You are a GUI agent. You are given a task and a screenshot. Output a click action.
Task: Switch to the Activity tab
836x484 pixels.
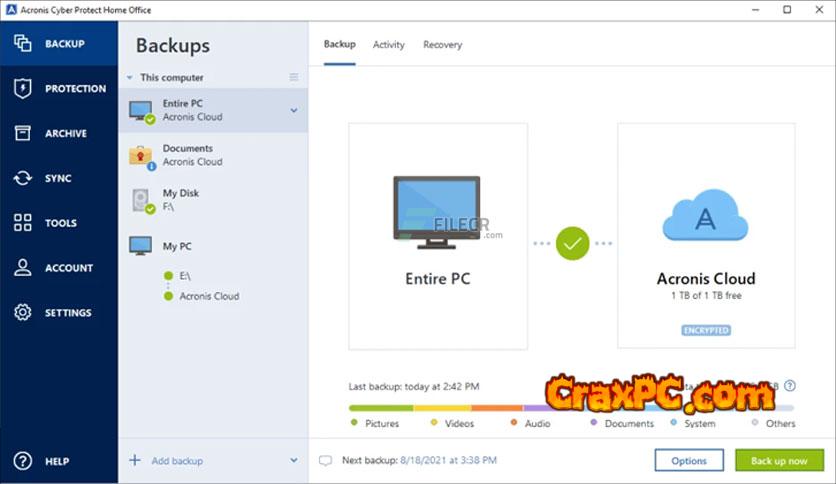389,45
